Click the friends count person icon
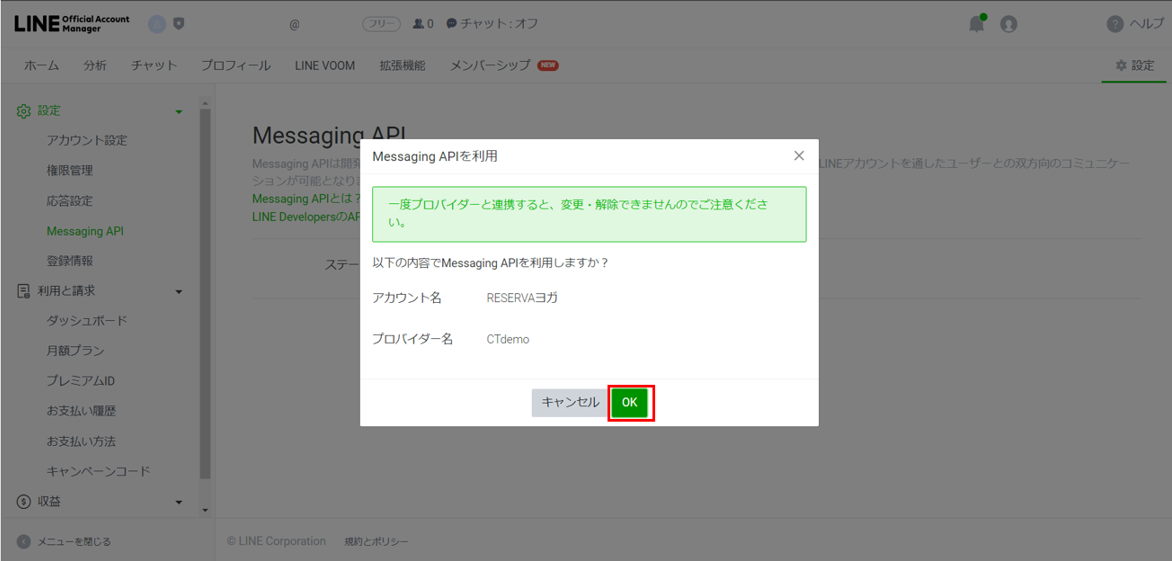 [x=418, y=24]
